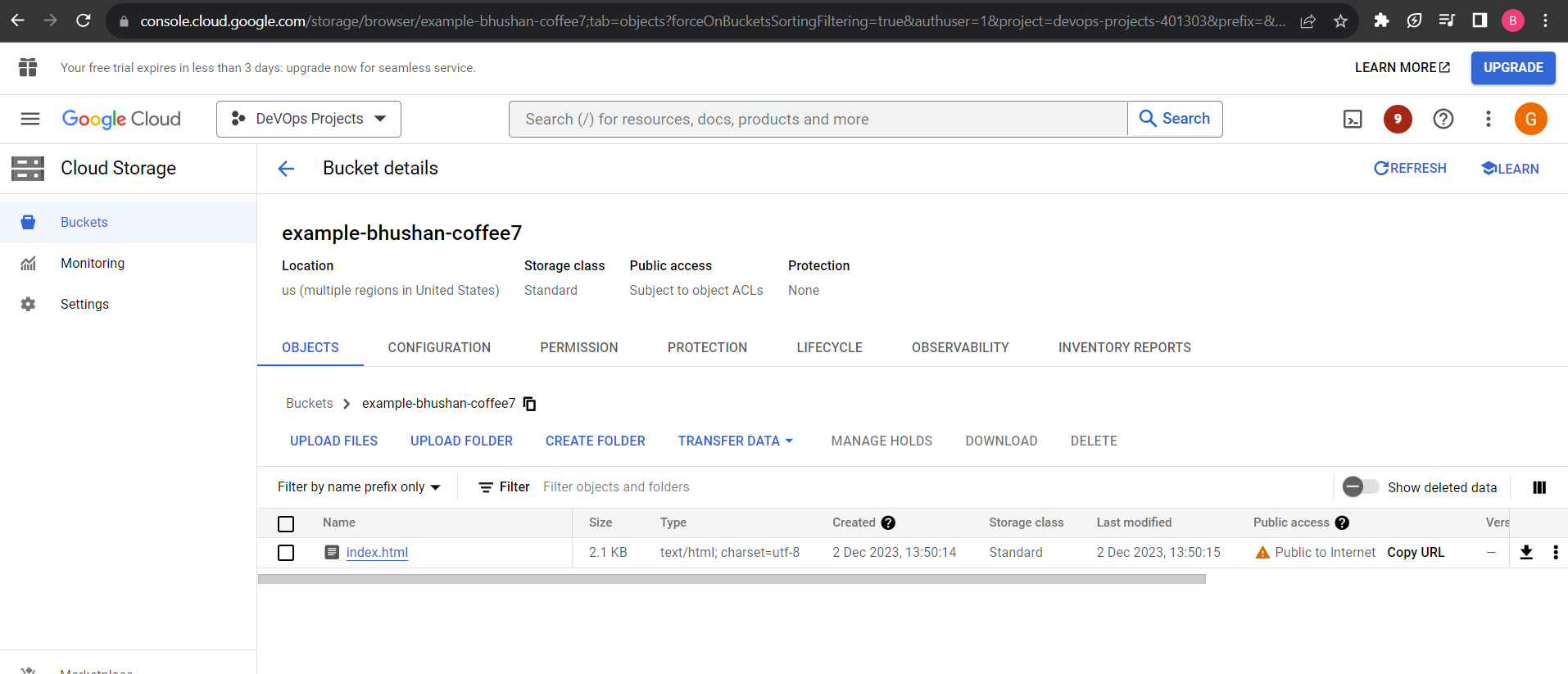Download index.html with the download icon
Viewport: 1568px width, 674px height.
(x=1526, y=552)
